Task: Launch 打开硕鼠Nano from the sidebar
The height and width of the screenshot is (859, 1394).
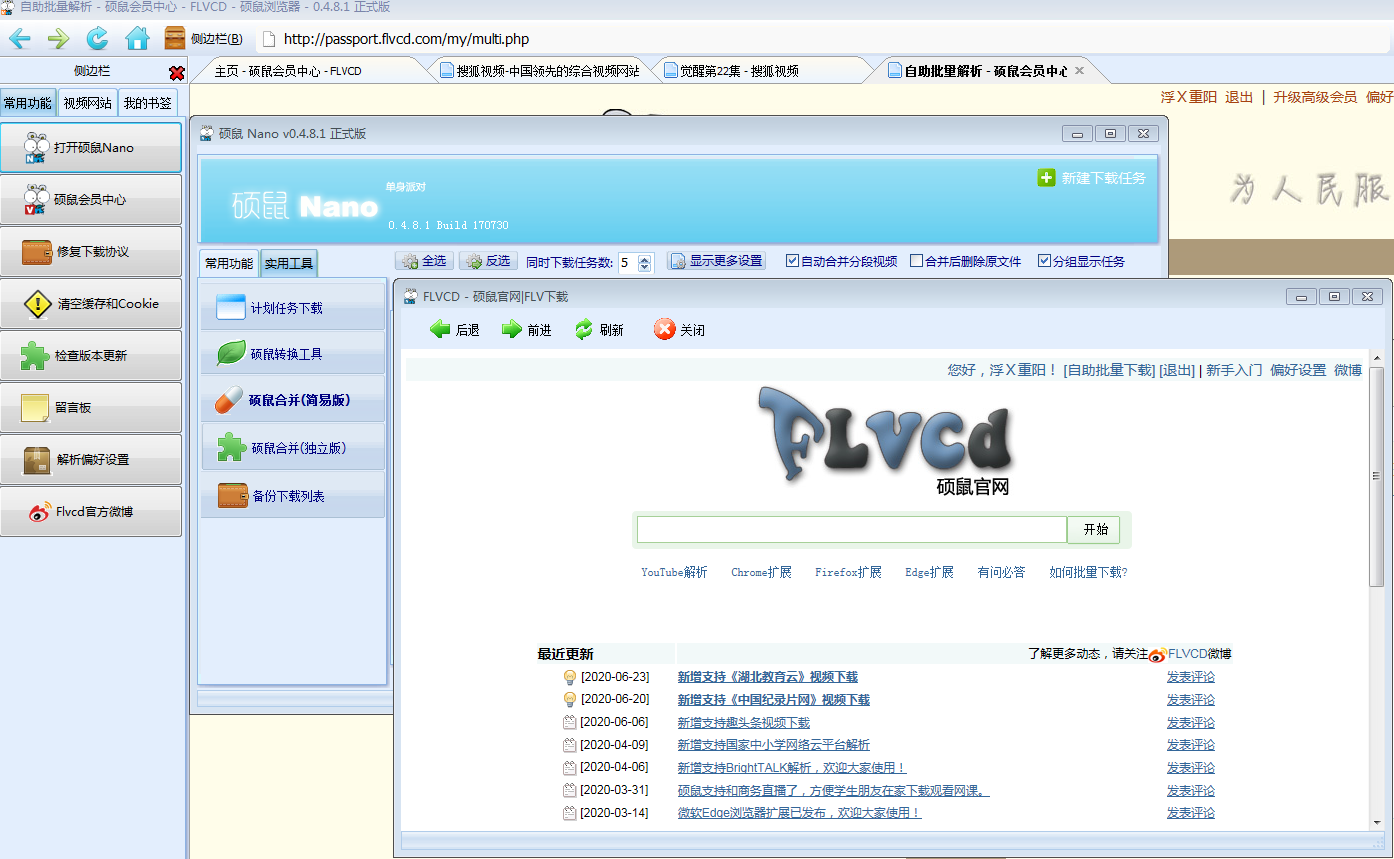Action: 91,147
